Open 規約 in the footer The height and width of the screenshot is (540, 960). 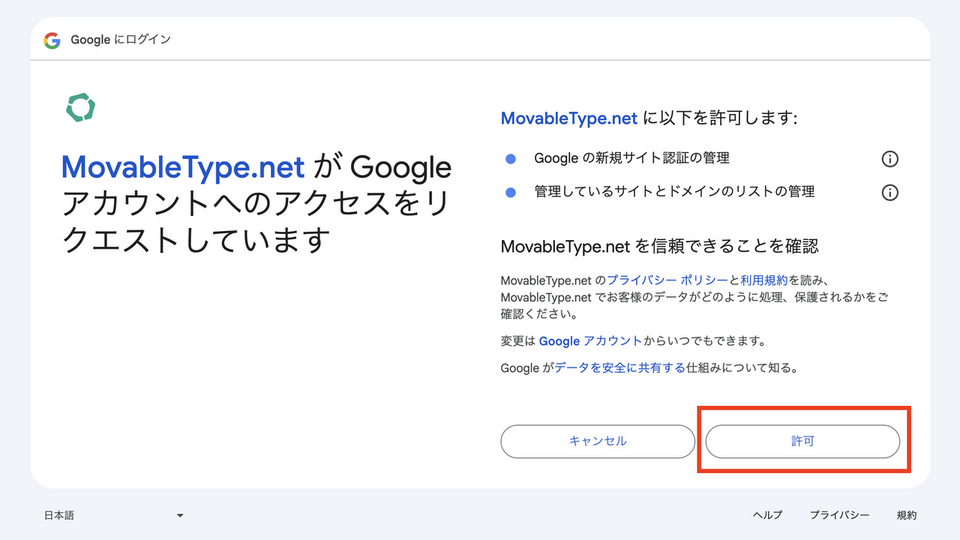(906, 516)
